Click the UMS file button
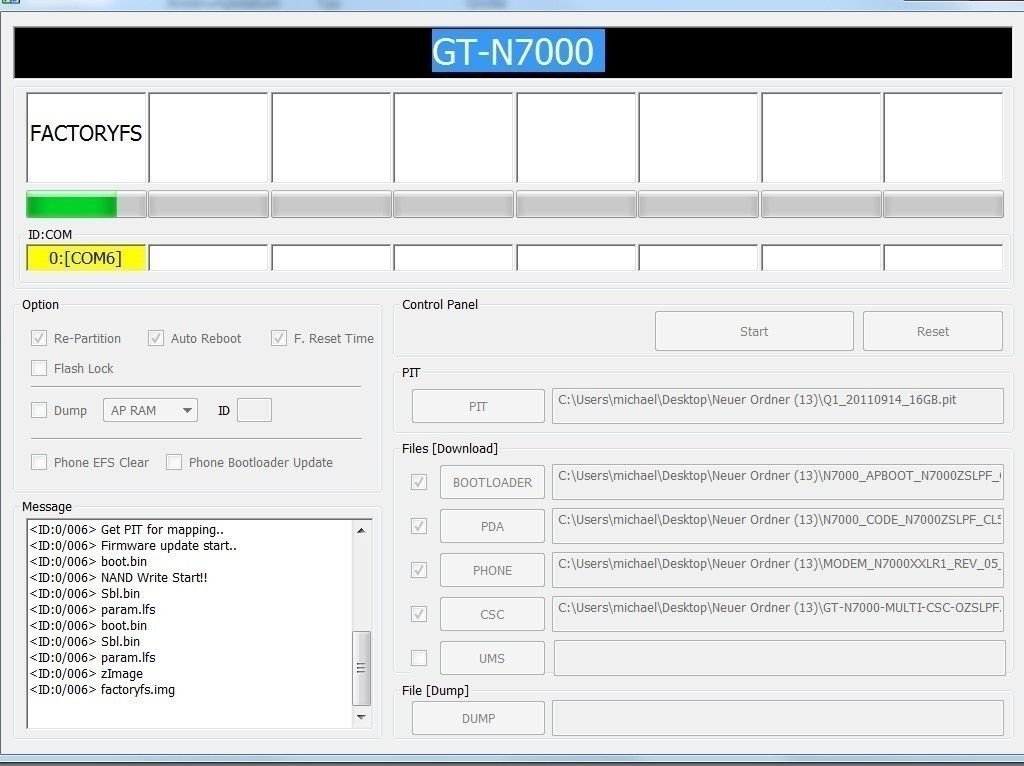 [x=492, y=658]
